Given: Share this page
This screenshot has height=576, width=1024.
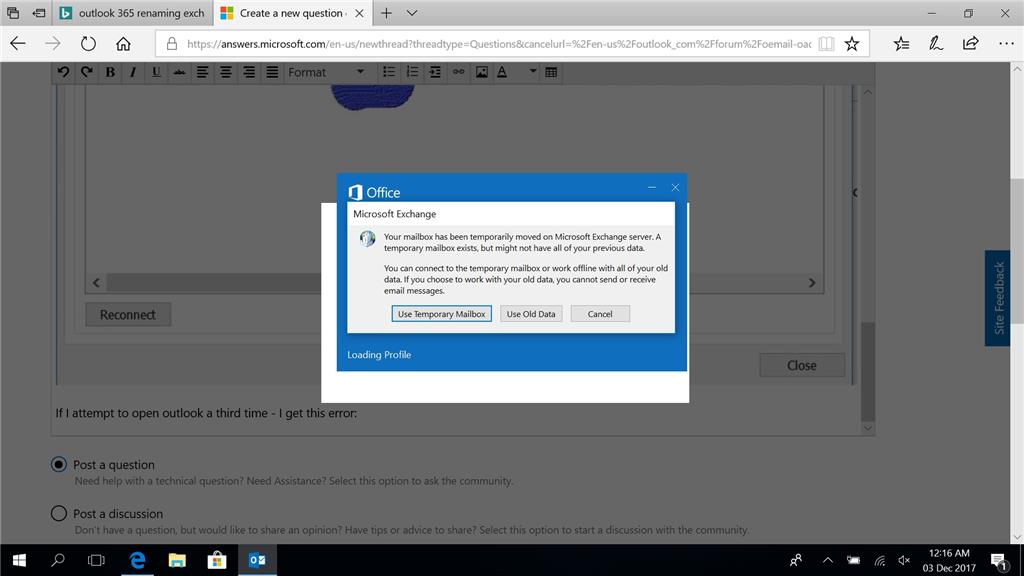Looking at the screenshot, I should (x=970, y=44).
